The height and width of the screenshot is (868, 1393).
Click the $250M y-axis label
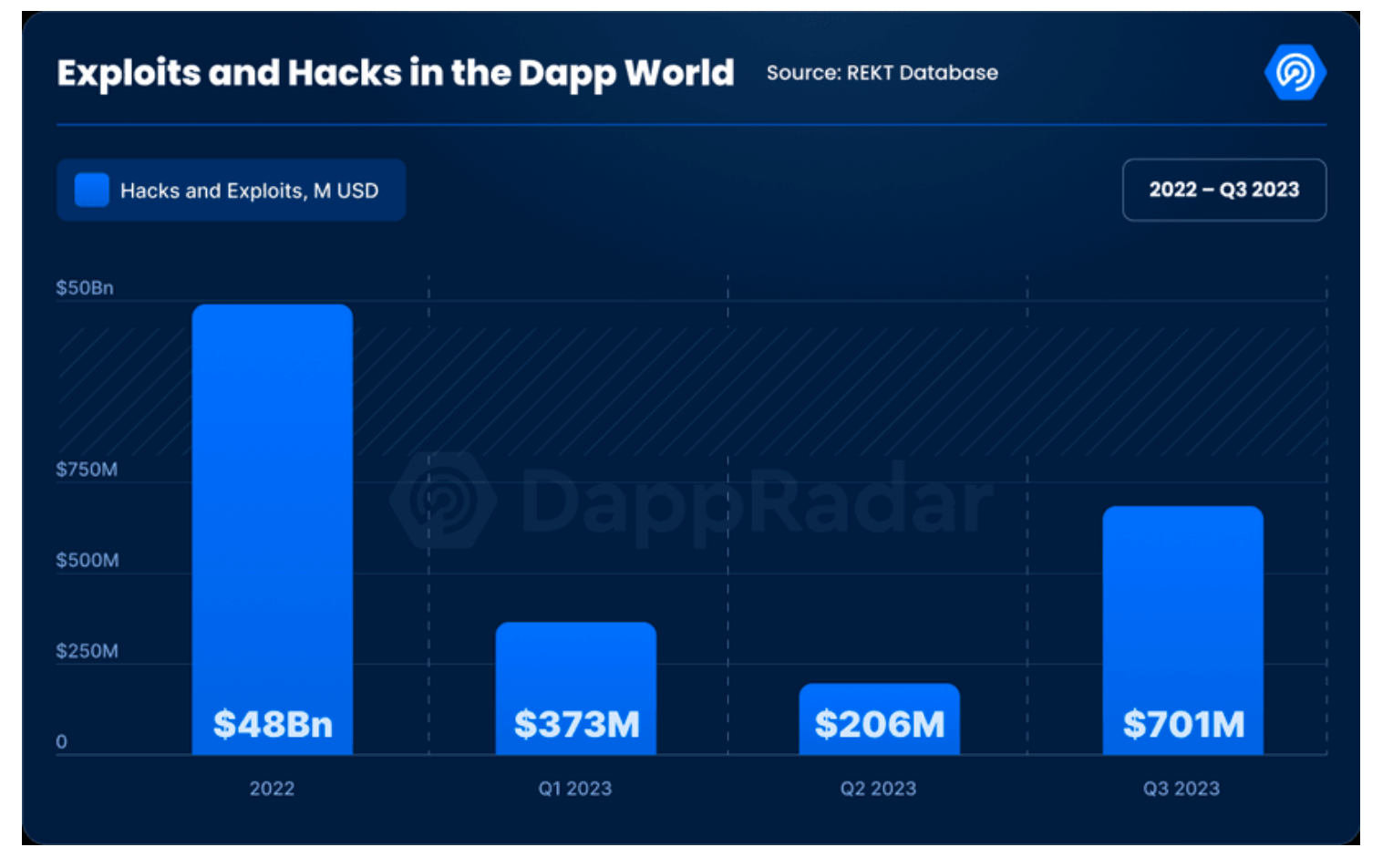click(x=88, y=651)
